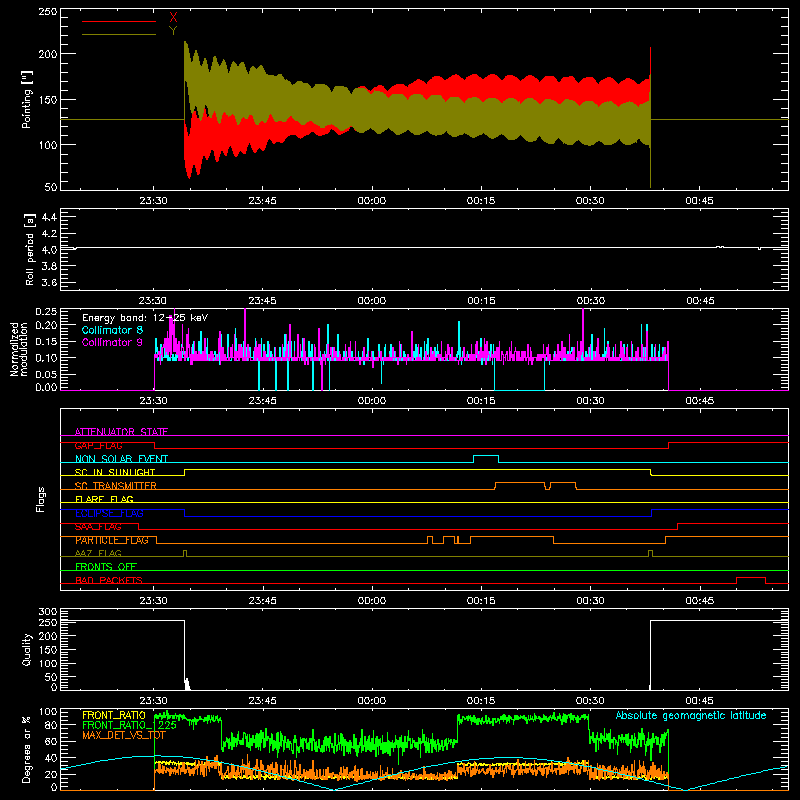Click 00:00 time label under Roll period plot
This screenshot has width=800, height=800.
point(371,301)
